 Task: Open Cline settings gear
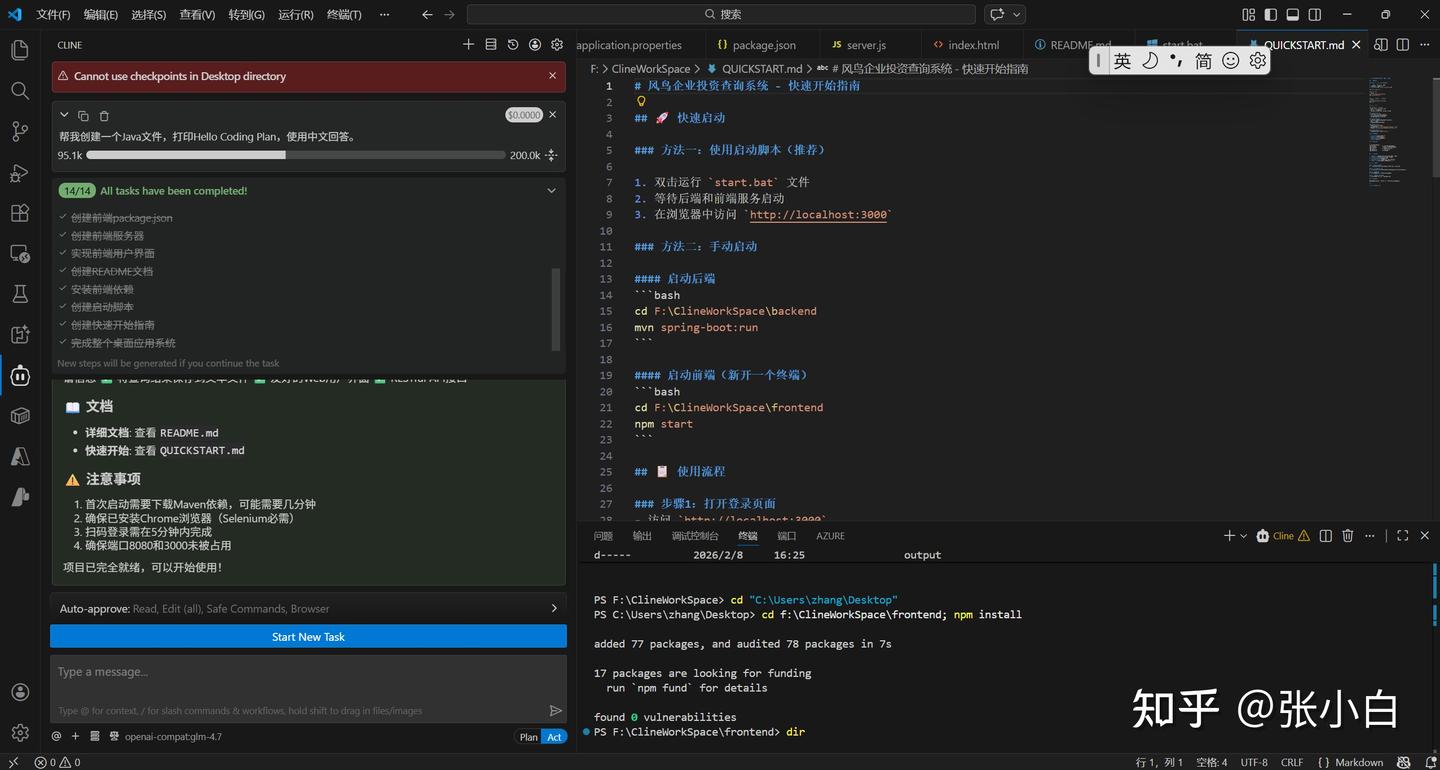click(x=557, y=44)
